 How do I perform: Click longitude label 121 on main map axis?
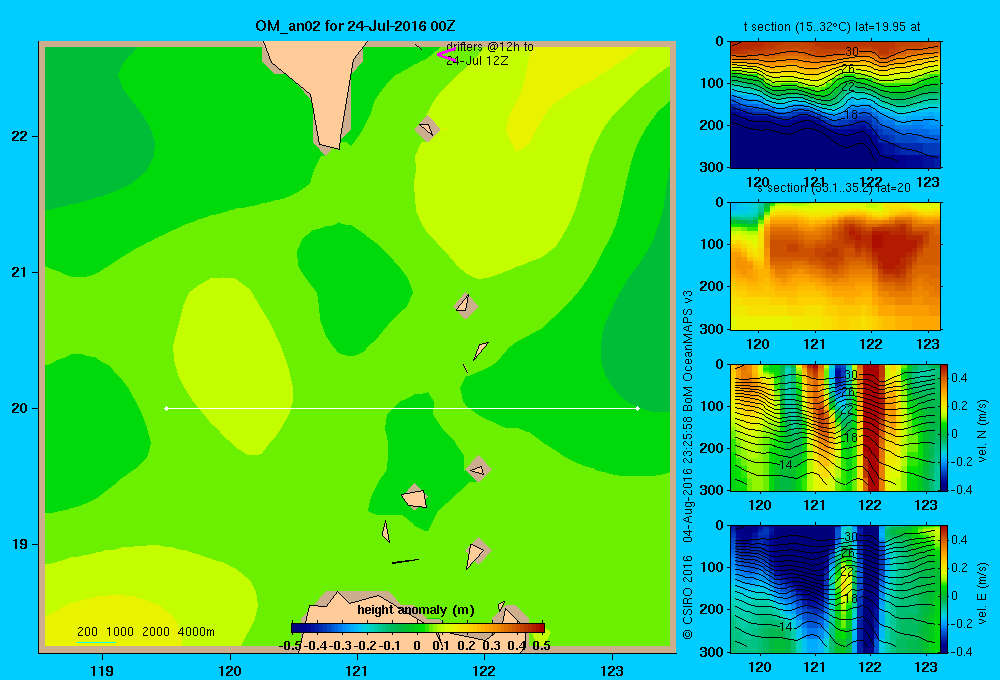(357, 670)
